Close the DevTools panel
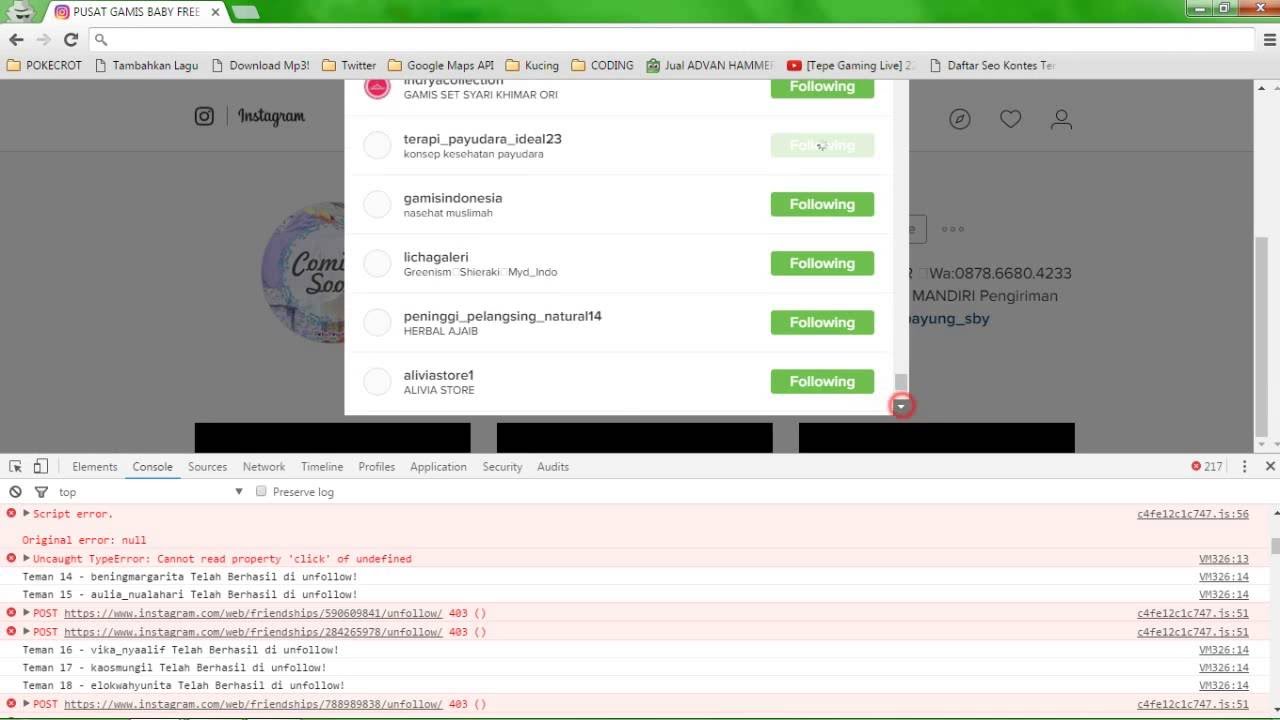Screen dimensions: 1280x720 point(1270,466)
